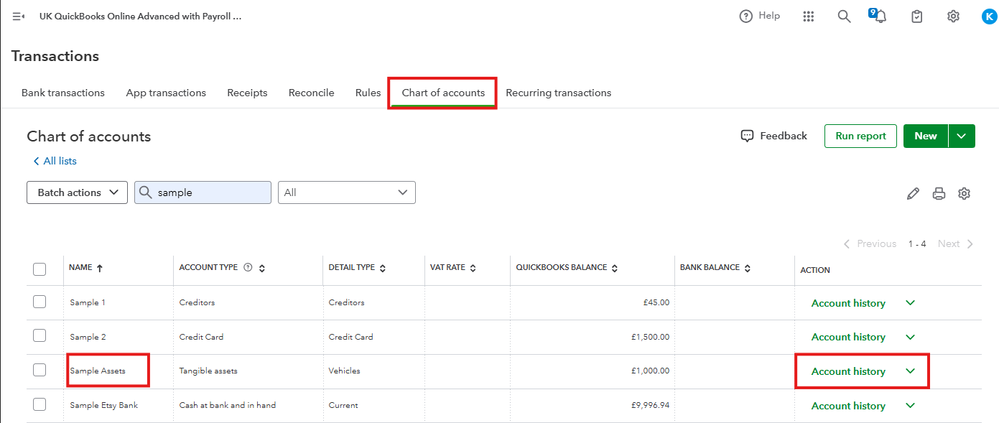
Task: Open Account history for Sample Etsy Bank
Action: click(848, 406)
